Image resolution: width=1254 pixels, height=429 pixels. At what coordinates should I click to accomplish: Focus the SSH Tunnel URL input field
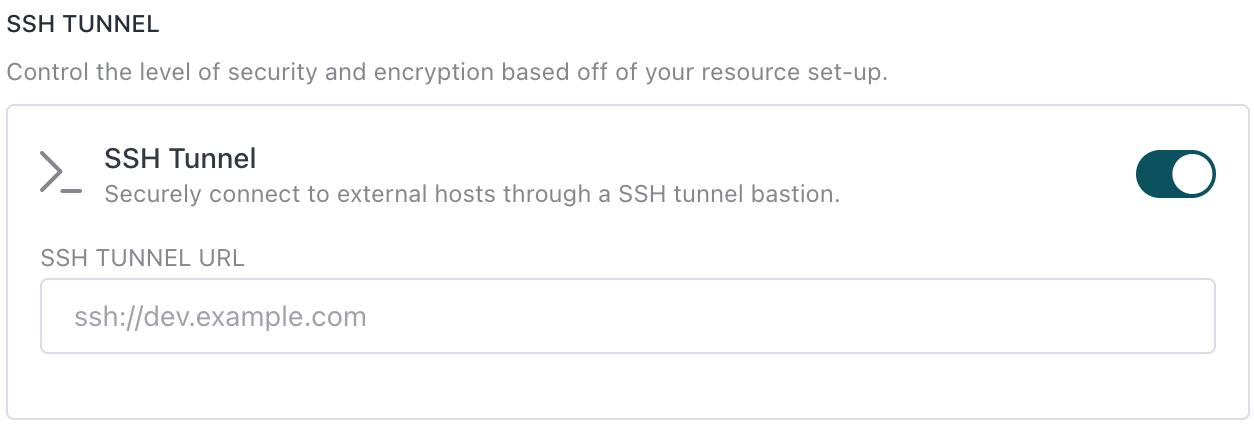point(628,316)
